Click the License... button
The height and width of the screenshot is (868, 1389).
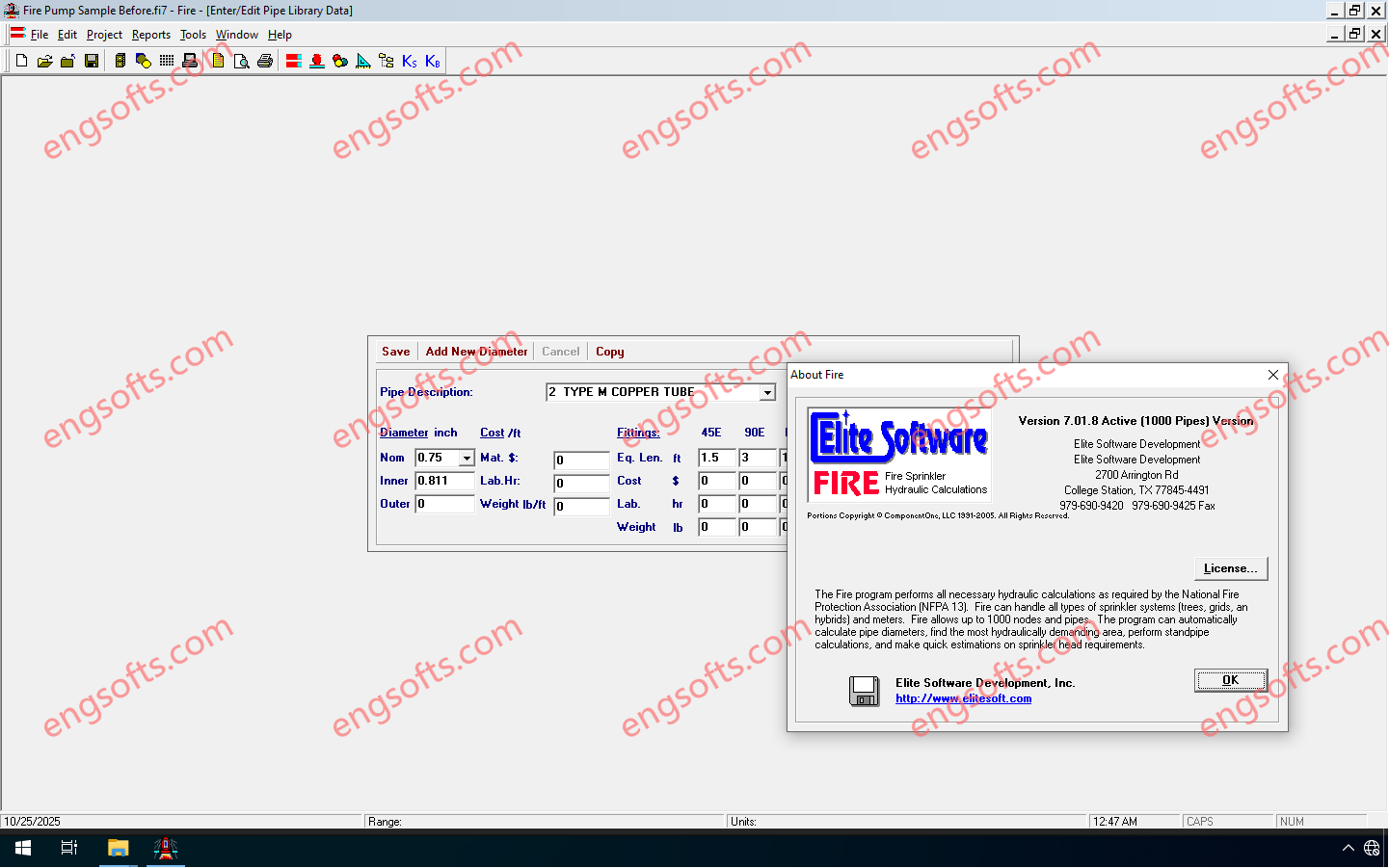tap(1230, 568)
